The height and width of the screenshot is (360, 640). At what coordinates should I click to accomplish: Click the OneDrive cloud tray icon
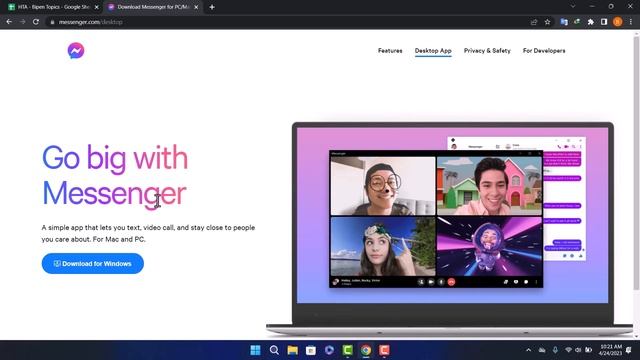542,350
